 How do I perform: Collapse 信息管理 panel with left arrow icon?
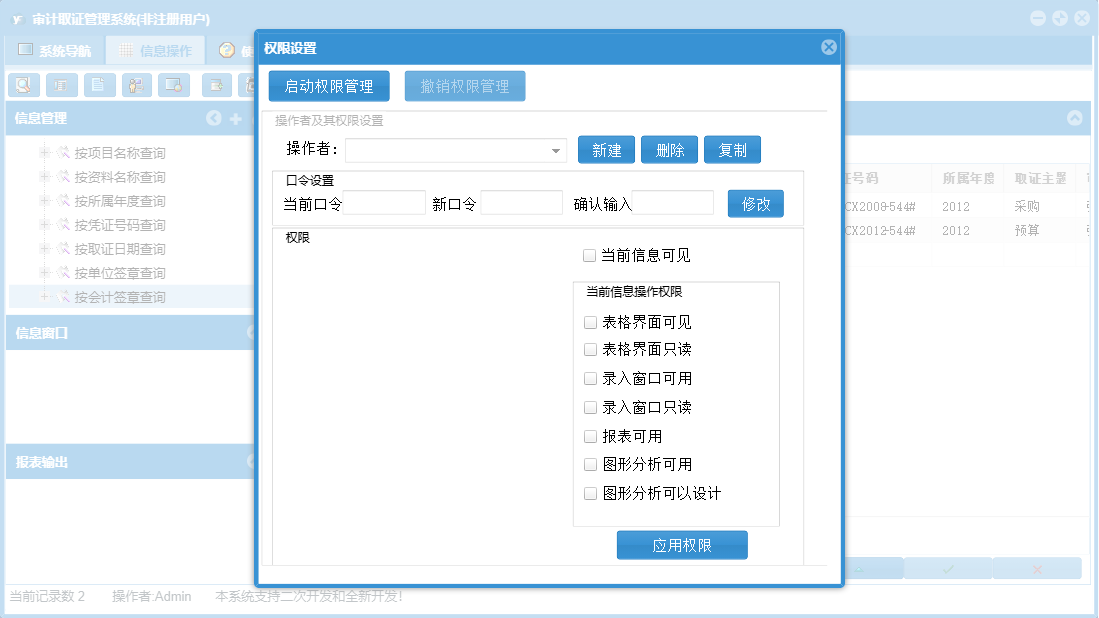click(214, 118)
